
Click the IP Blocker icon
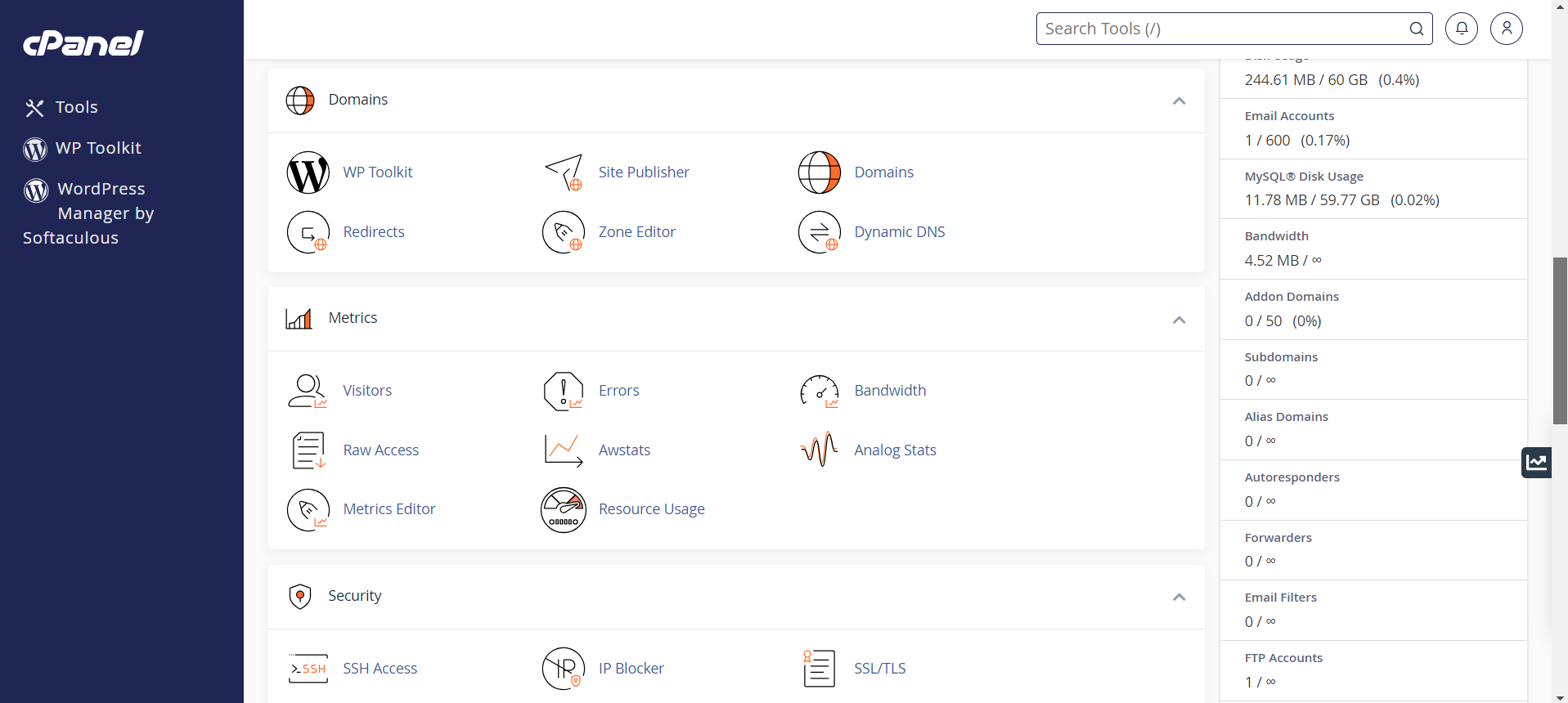coord(564,669)
